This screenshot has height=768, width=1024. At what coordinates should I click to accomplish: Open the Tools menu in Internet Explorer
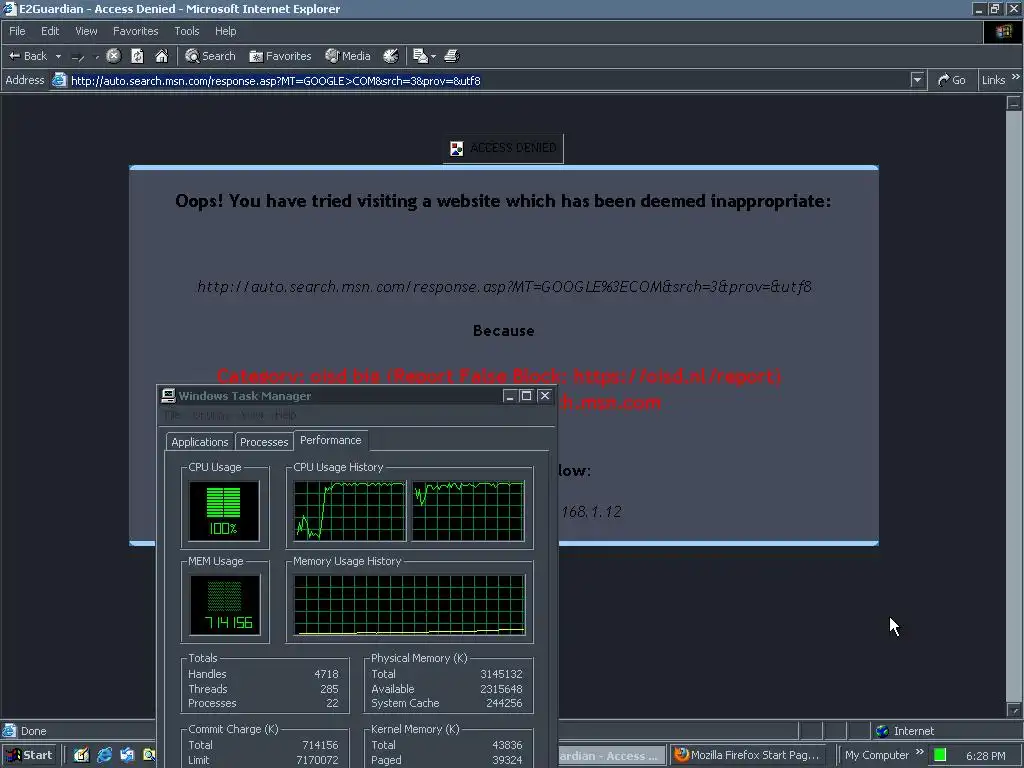[x=186, y=31]
